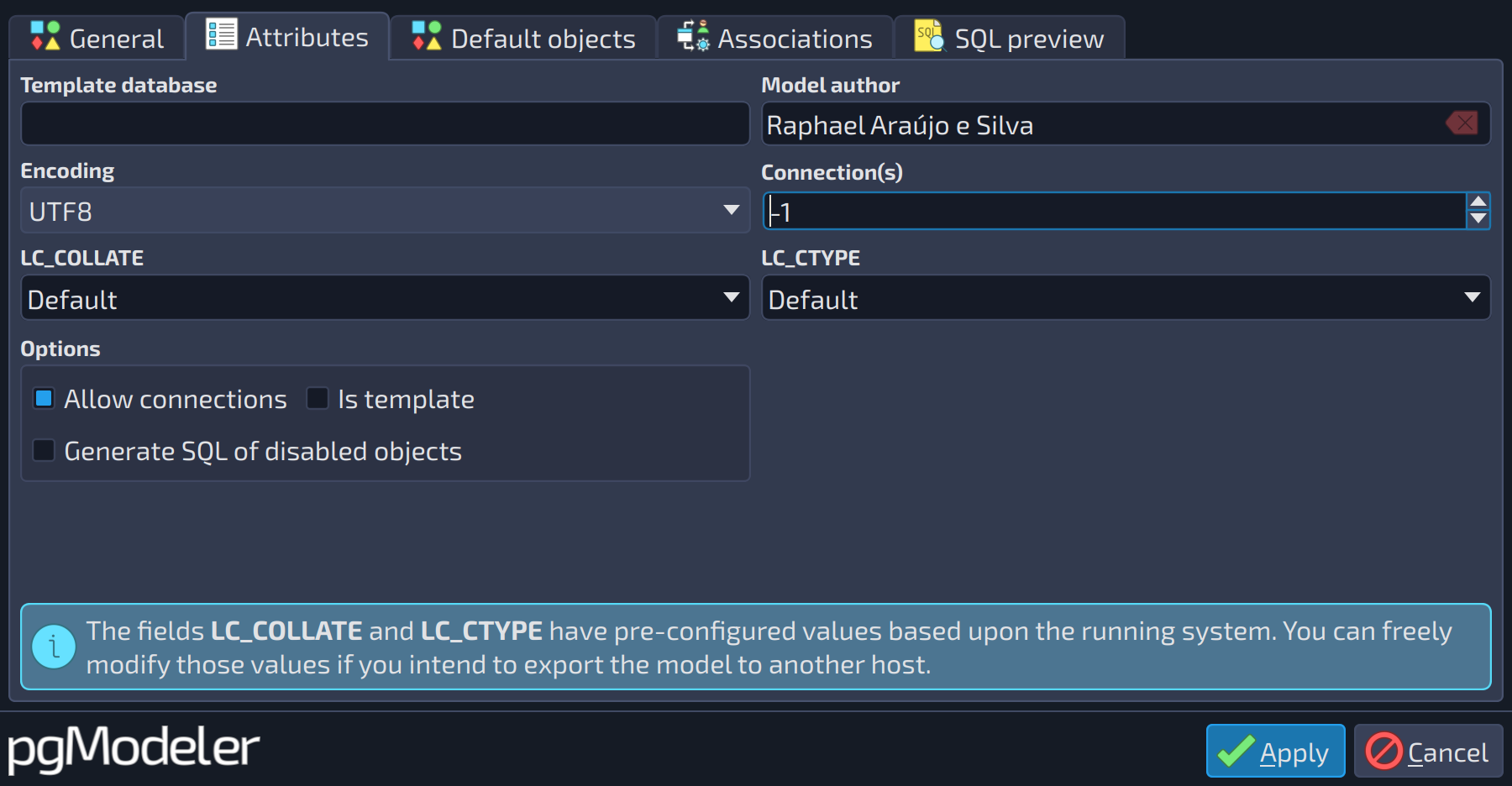Click the Default objects tab icon
The height and width of the screenshot is (786, 1512).
(427, 37)
